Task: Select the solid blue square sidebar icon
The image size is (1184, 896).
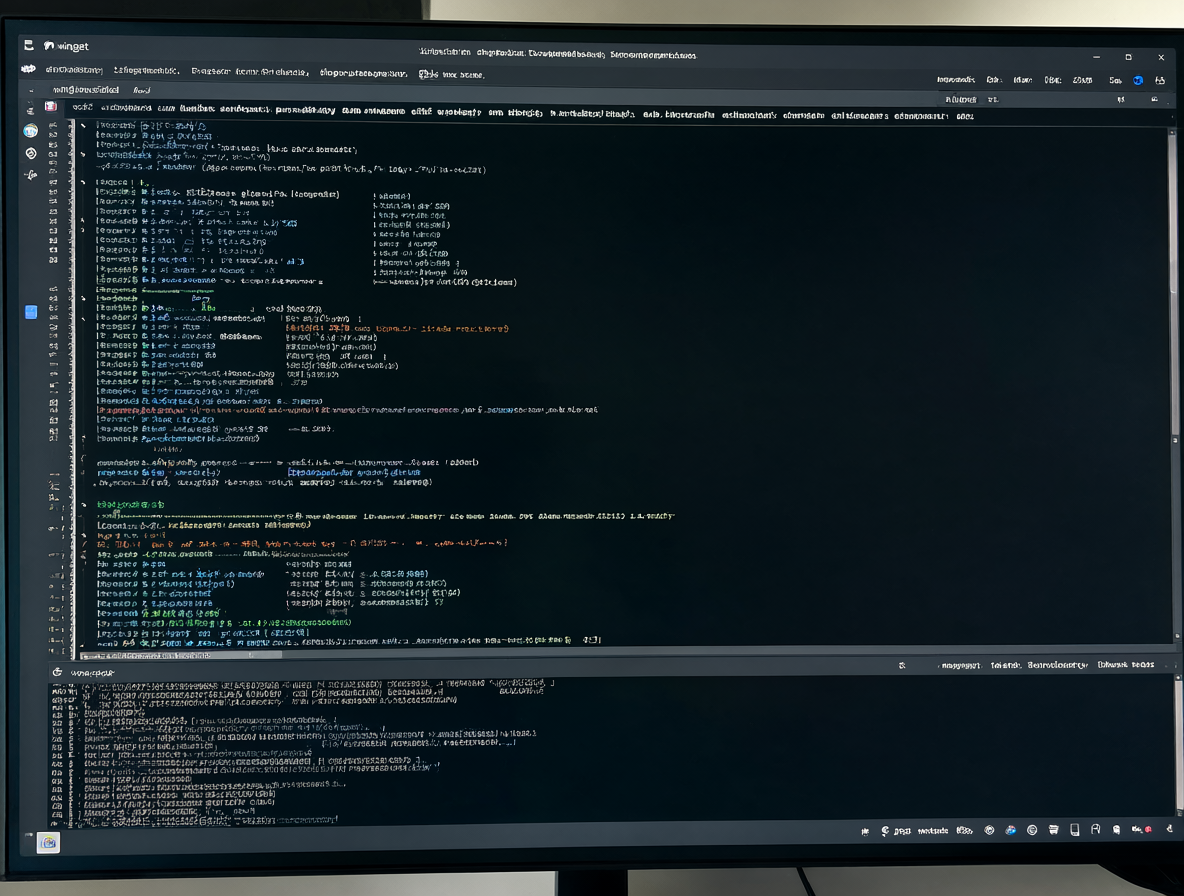Action: 31,313
